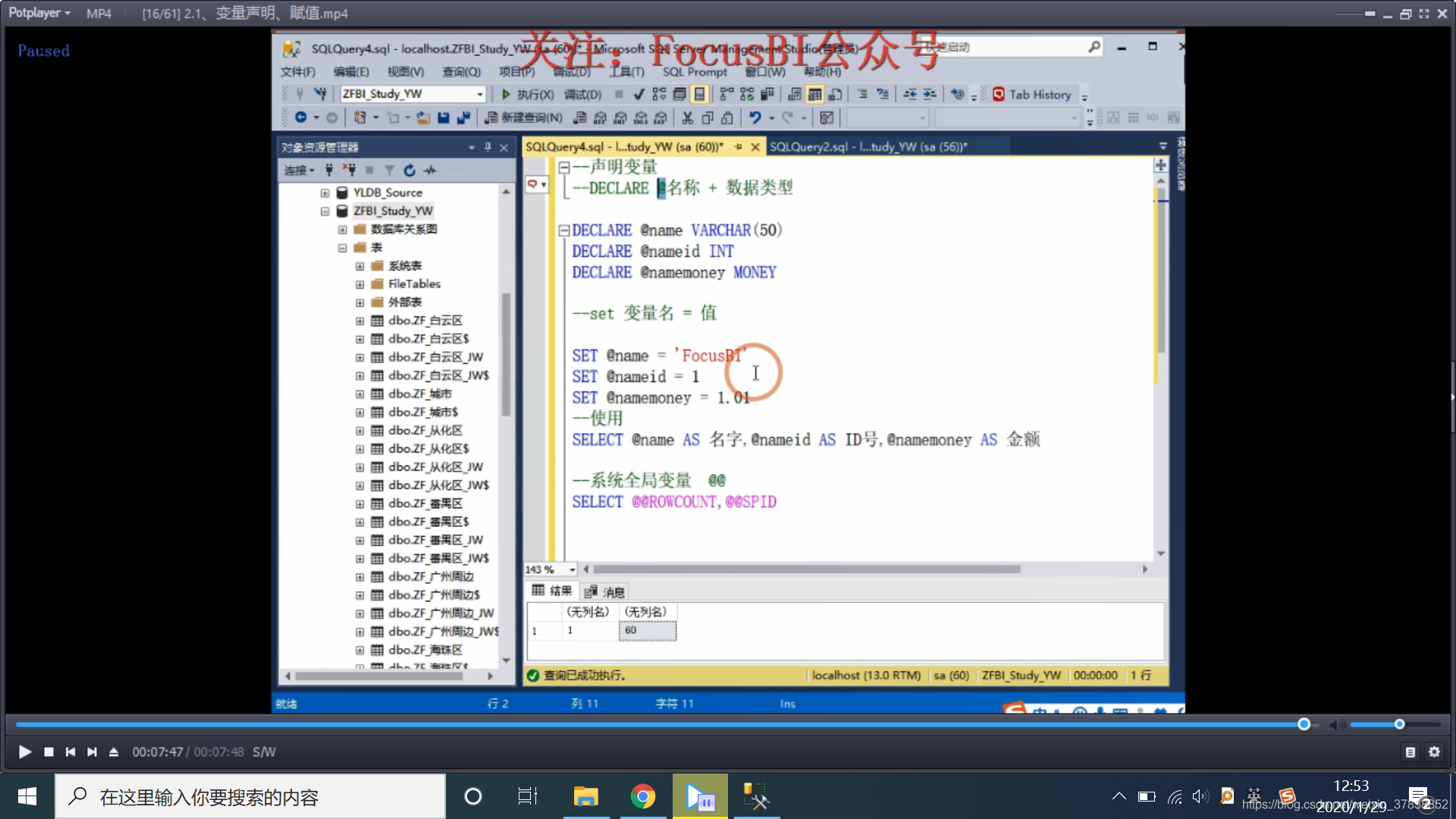The width and height of the screenshot is (1456, 819).
Task: Open the 消息 results tab
Action: 606,591
